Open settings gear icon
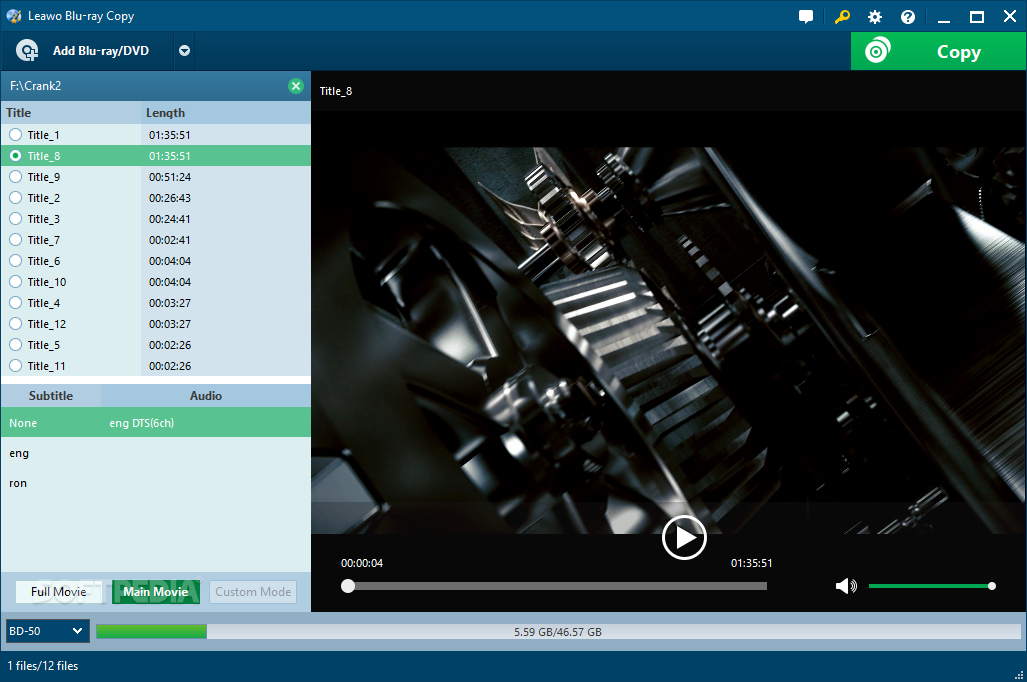 [x=874, y=17]
